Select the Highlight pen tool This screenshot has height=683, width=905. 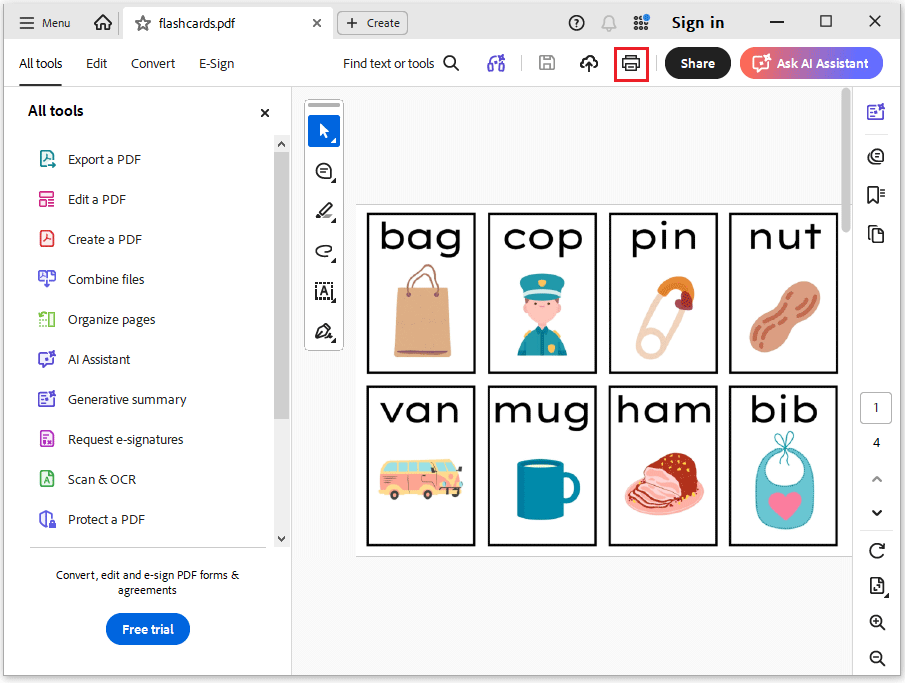[x=324, y=211]
